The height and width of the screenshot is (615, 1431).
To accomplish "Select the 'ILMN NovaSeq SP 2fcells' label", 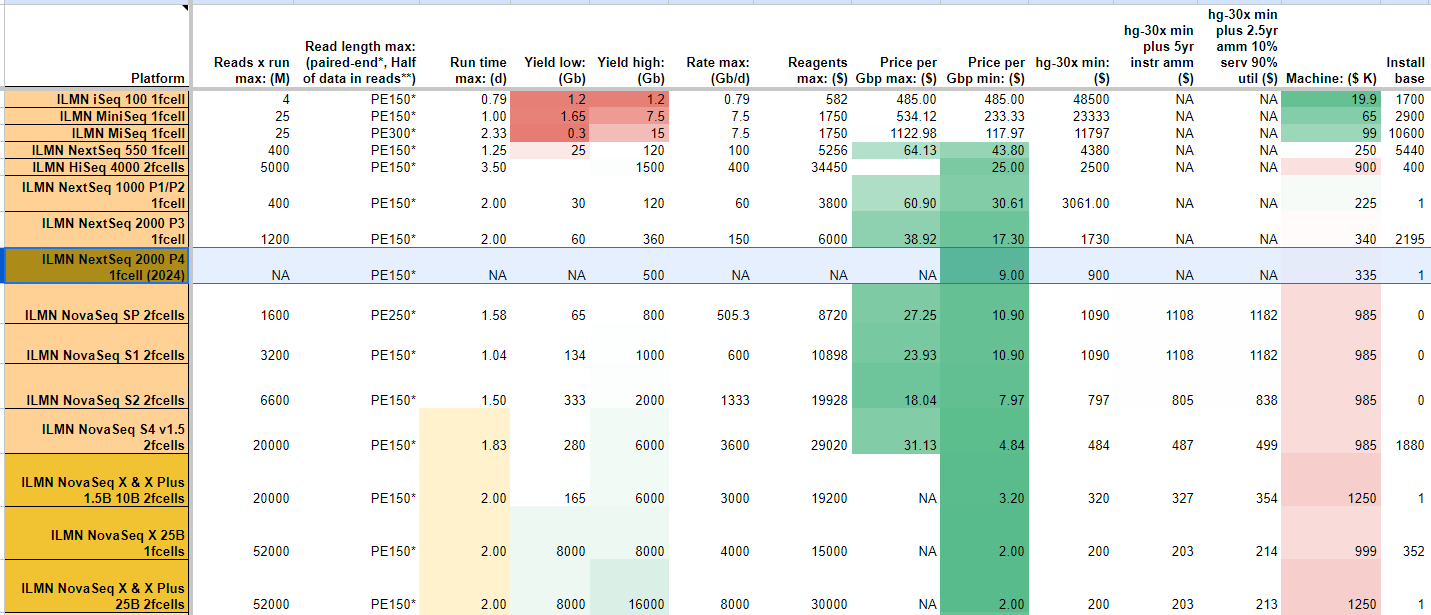I will click(x=96, y=304).
